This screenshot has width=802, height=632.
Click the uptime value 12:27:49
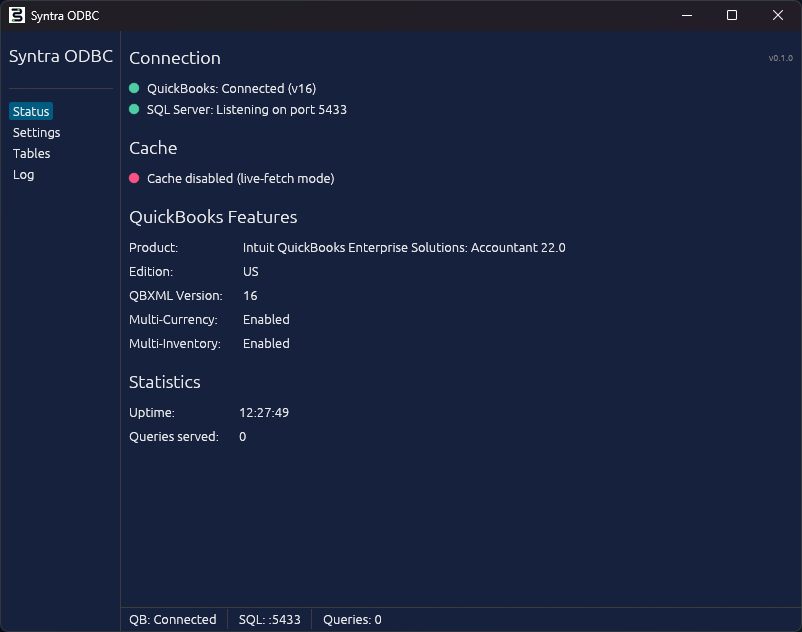[266, 412]
